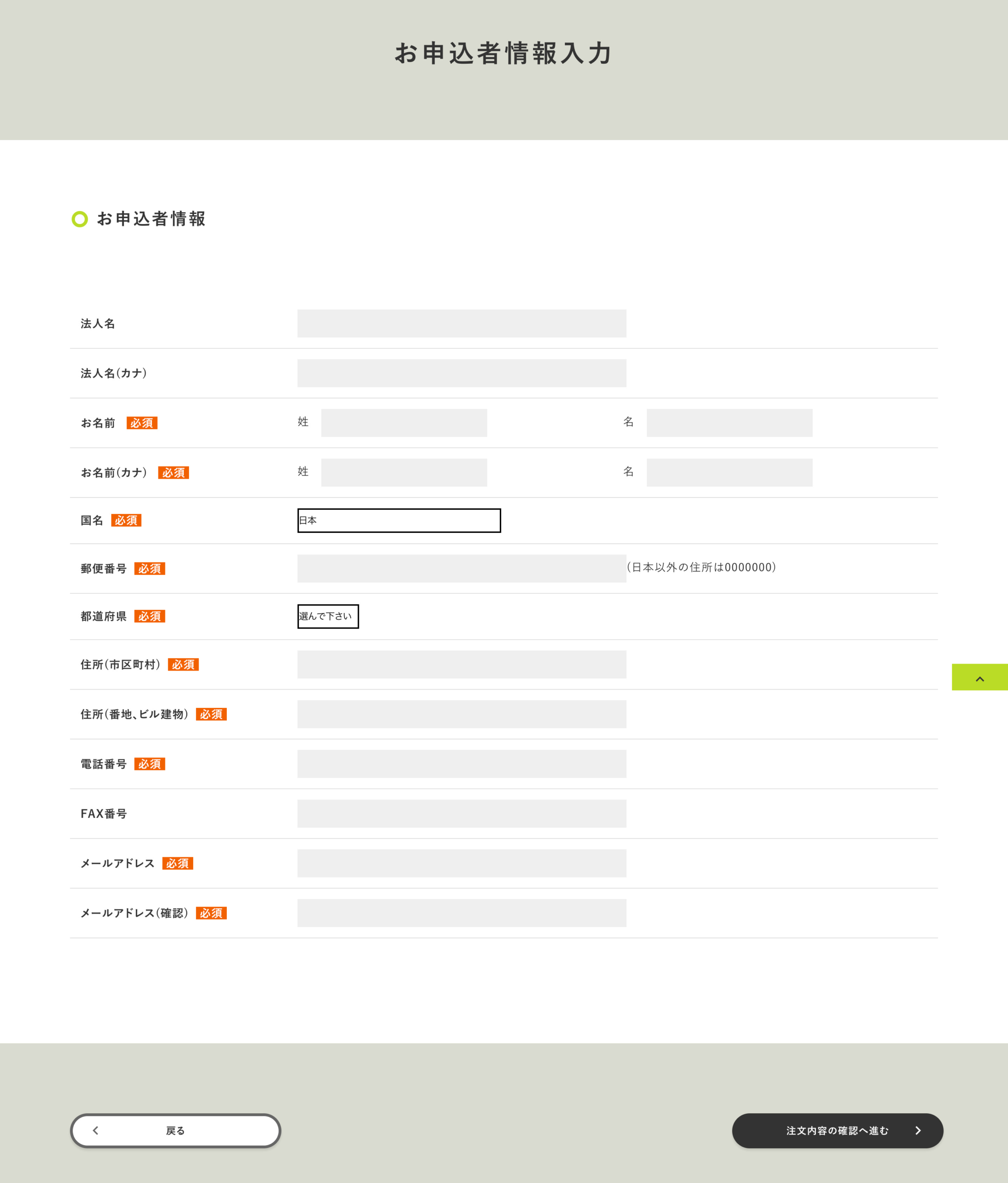
Task: Focus the 法人名 input field
Action: pos(462,324)
